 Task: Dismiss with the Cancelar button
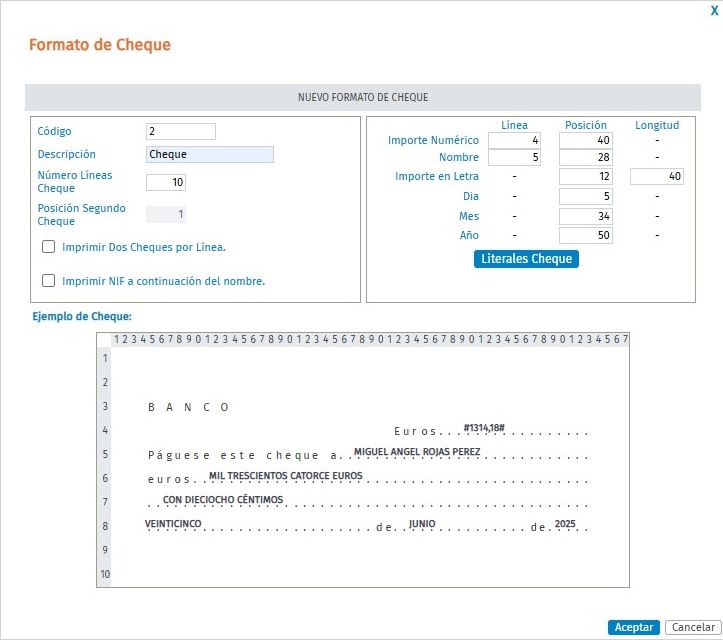[x=693, y=627]
